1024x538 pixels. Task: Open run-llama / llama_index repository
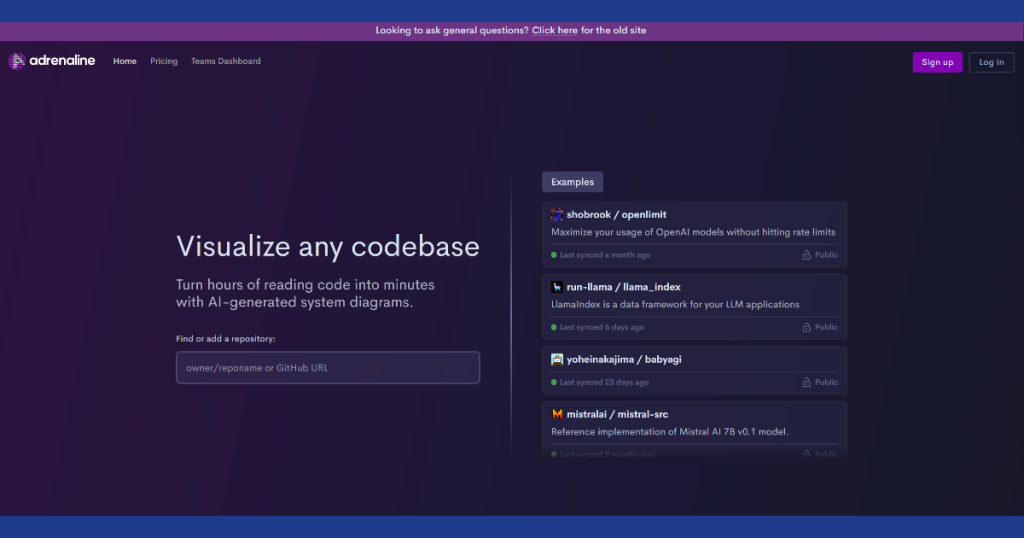623,287
